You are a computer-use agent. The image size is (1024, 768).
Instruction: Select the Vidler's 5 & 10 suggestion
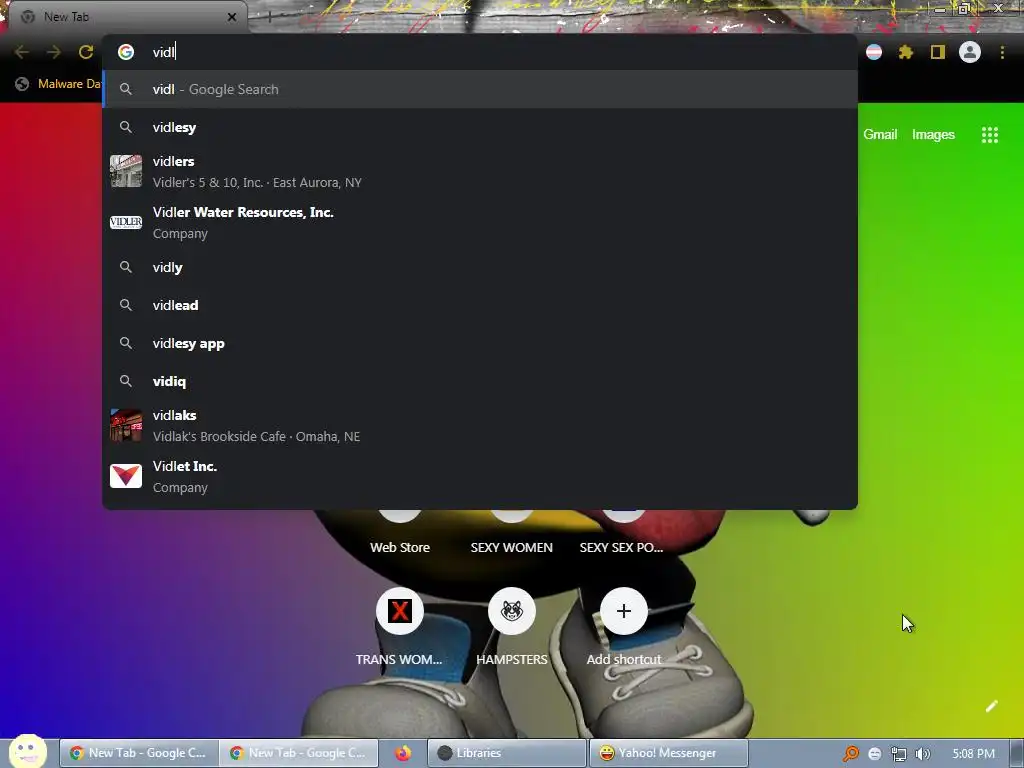click(x=480, y=171)
